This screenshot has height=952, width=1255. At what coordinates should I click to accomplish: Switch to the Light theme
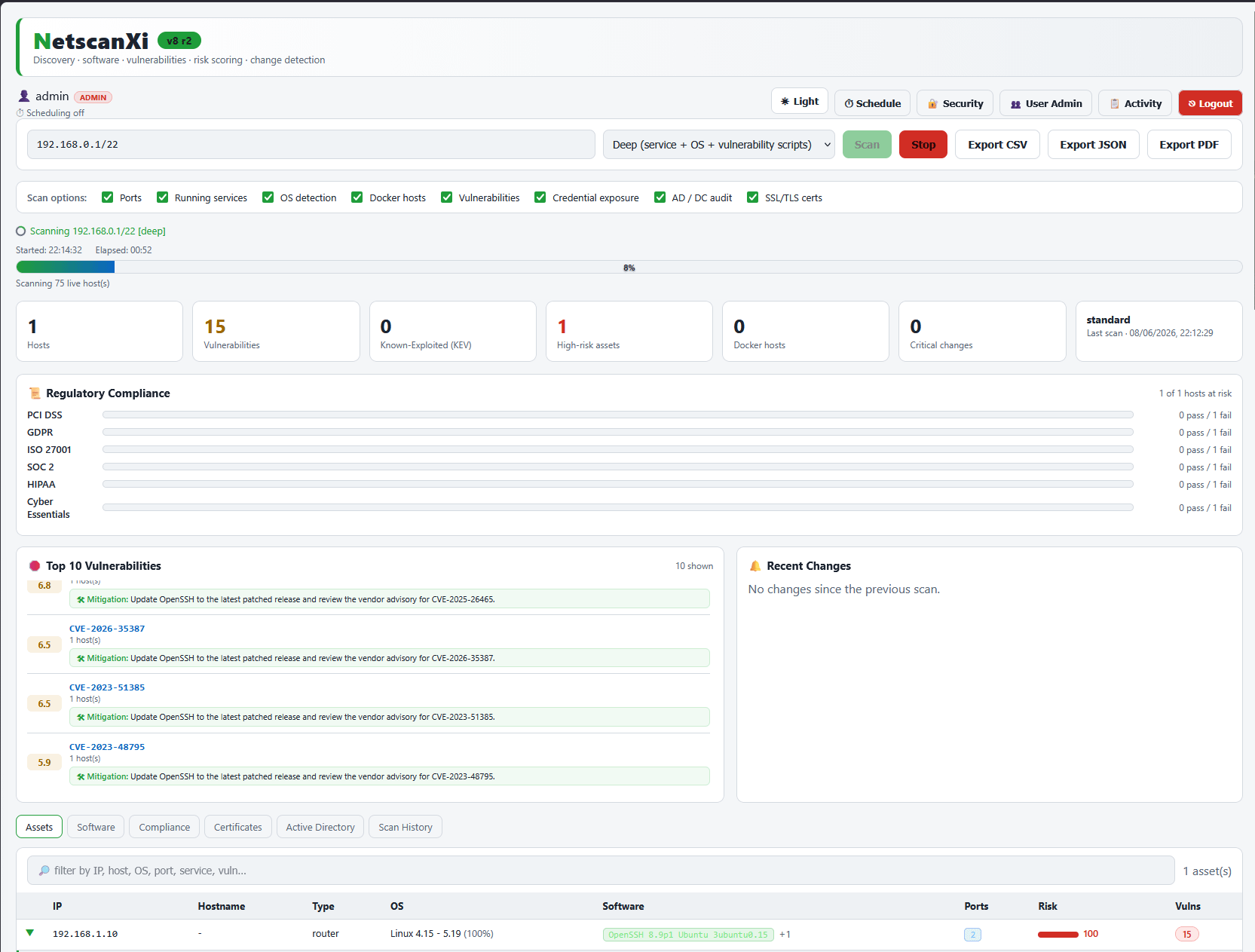coord(800,101)
